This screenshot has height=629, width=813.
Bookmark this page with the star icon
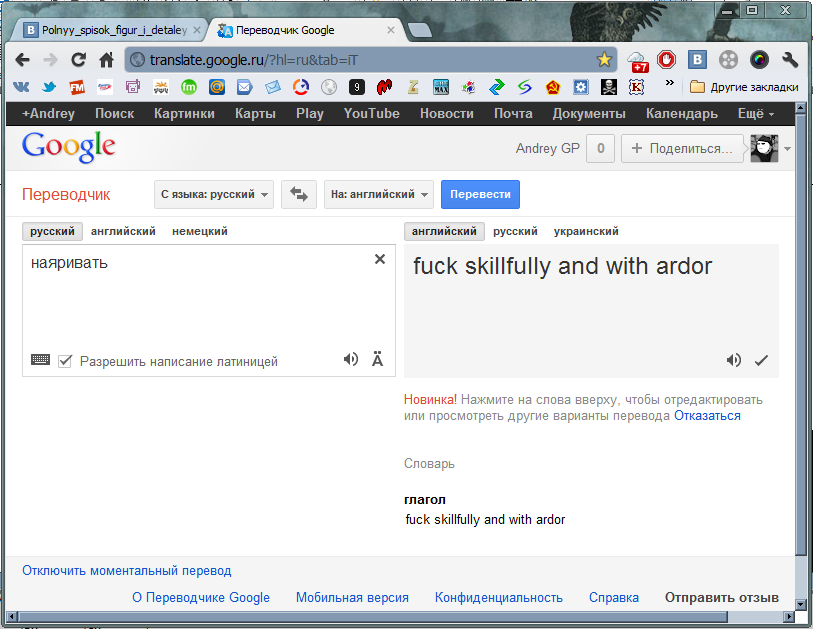604,60
